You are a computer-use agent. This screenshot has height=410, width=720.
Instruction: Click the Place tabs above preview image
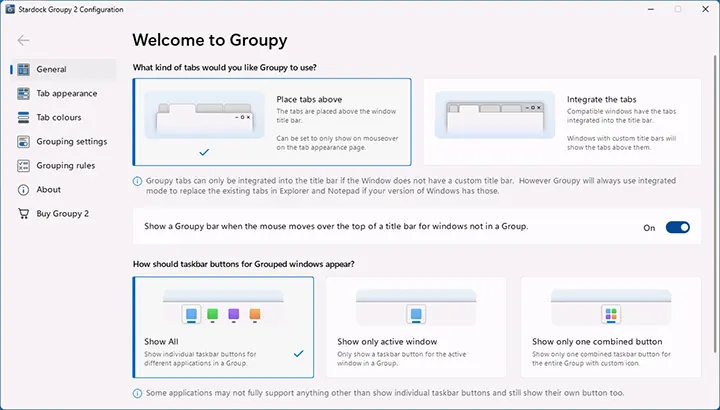tap(204, 115)
